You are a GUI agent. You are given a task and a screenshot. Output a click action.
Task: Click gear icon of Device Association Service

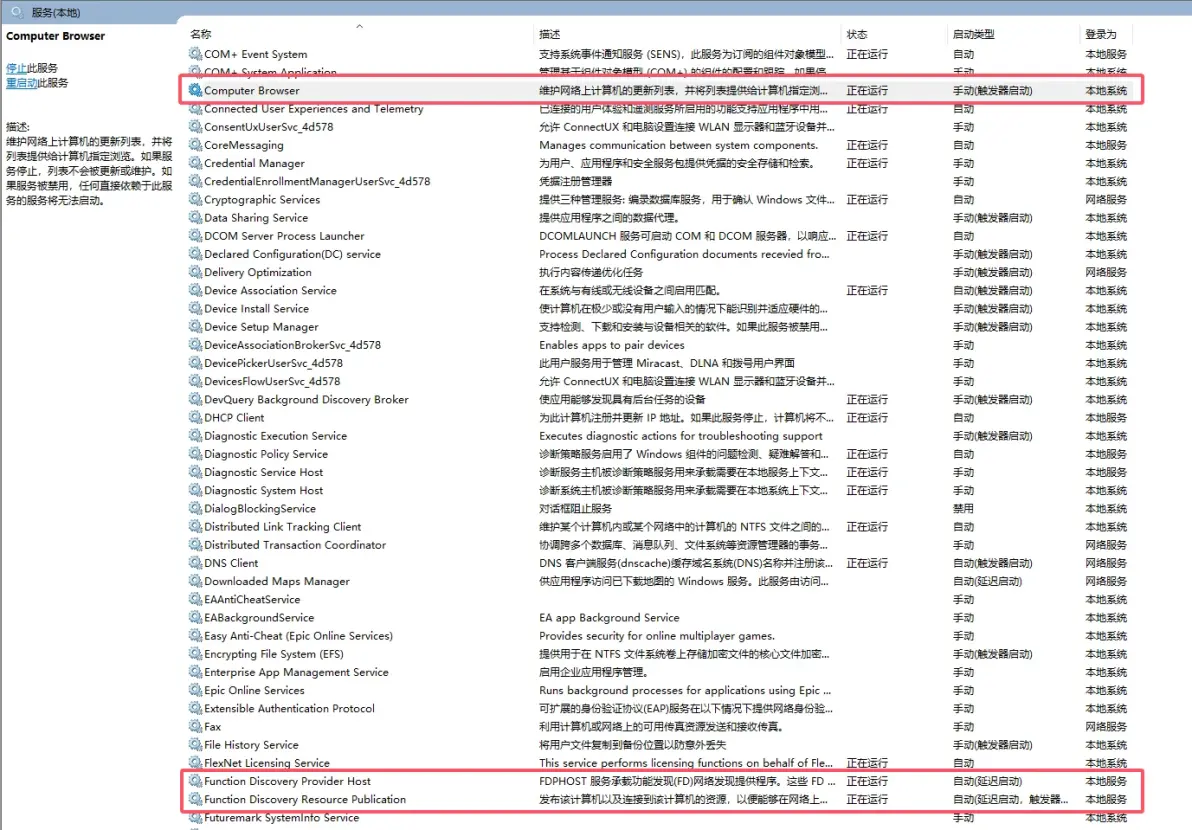click(195, 290)
